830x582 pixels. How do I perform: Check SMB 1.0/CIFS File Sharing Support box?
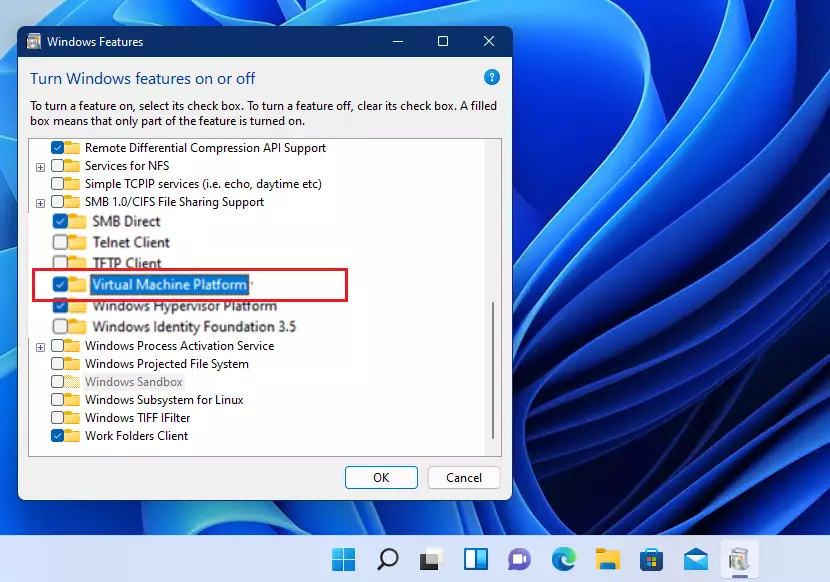click(57, 202)
